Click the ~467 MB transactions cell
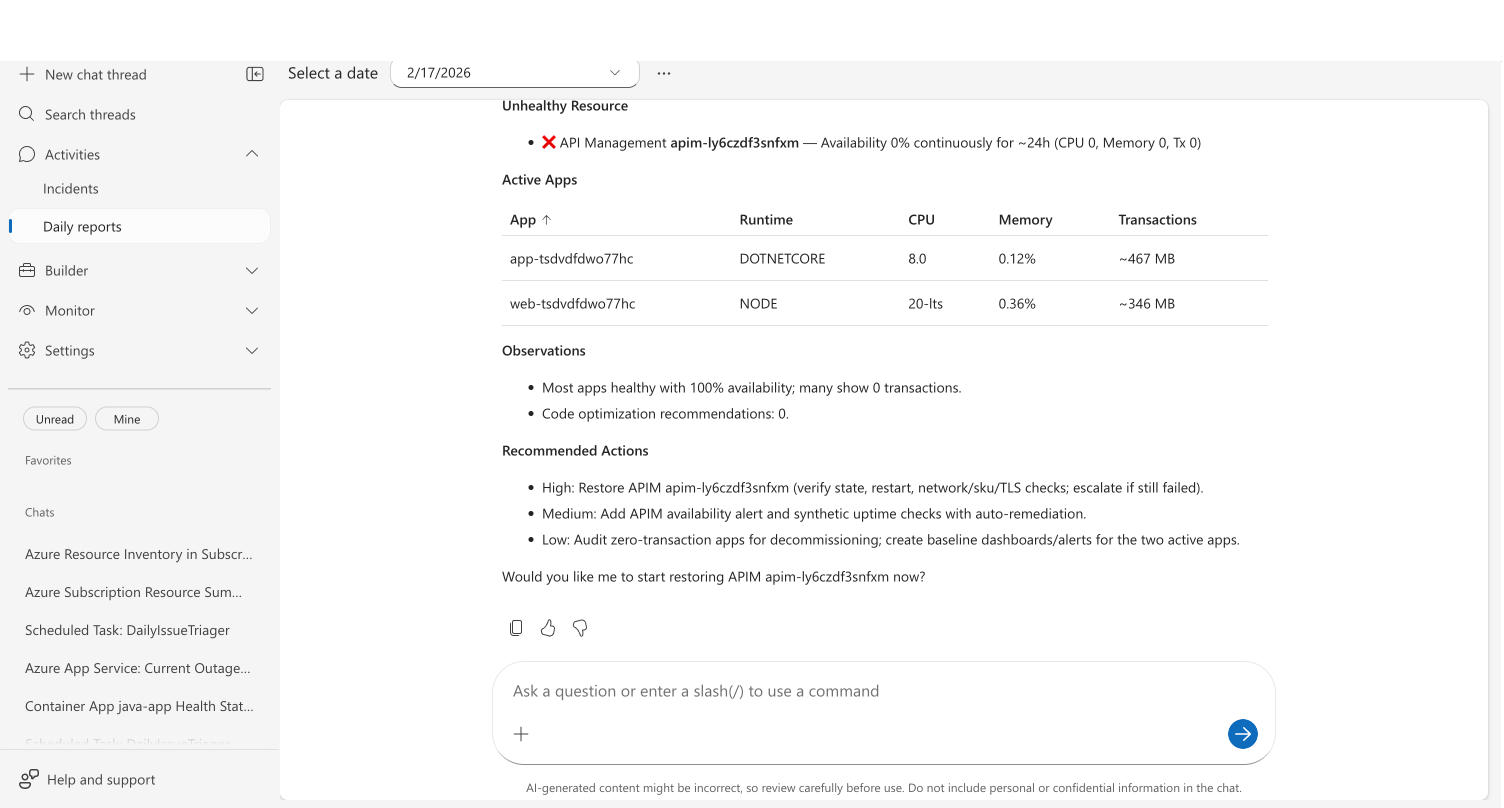 1146,259
